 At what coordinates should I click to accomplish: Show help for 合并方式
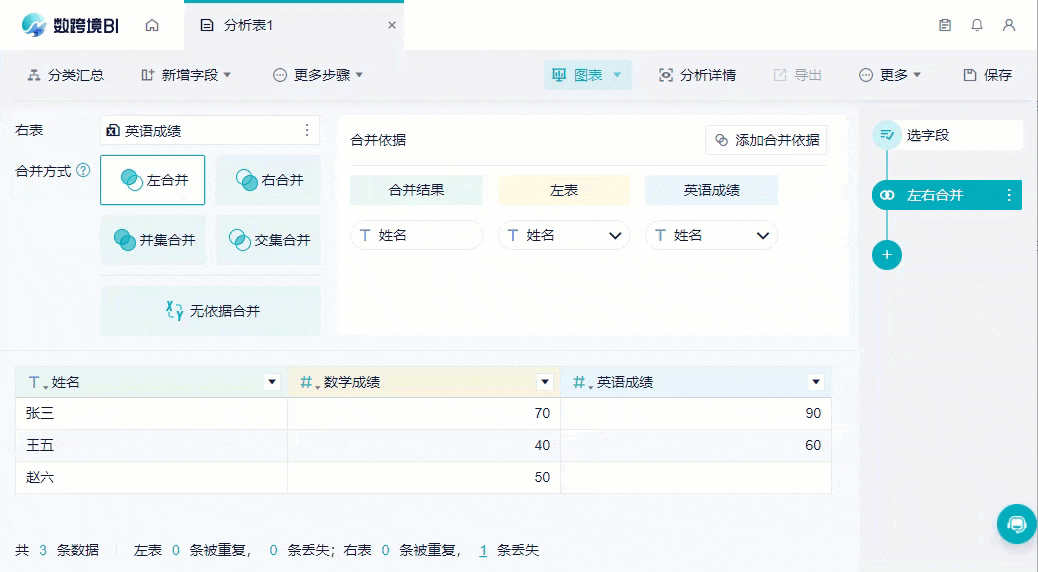pyautogui.click(x=83, y=171)
